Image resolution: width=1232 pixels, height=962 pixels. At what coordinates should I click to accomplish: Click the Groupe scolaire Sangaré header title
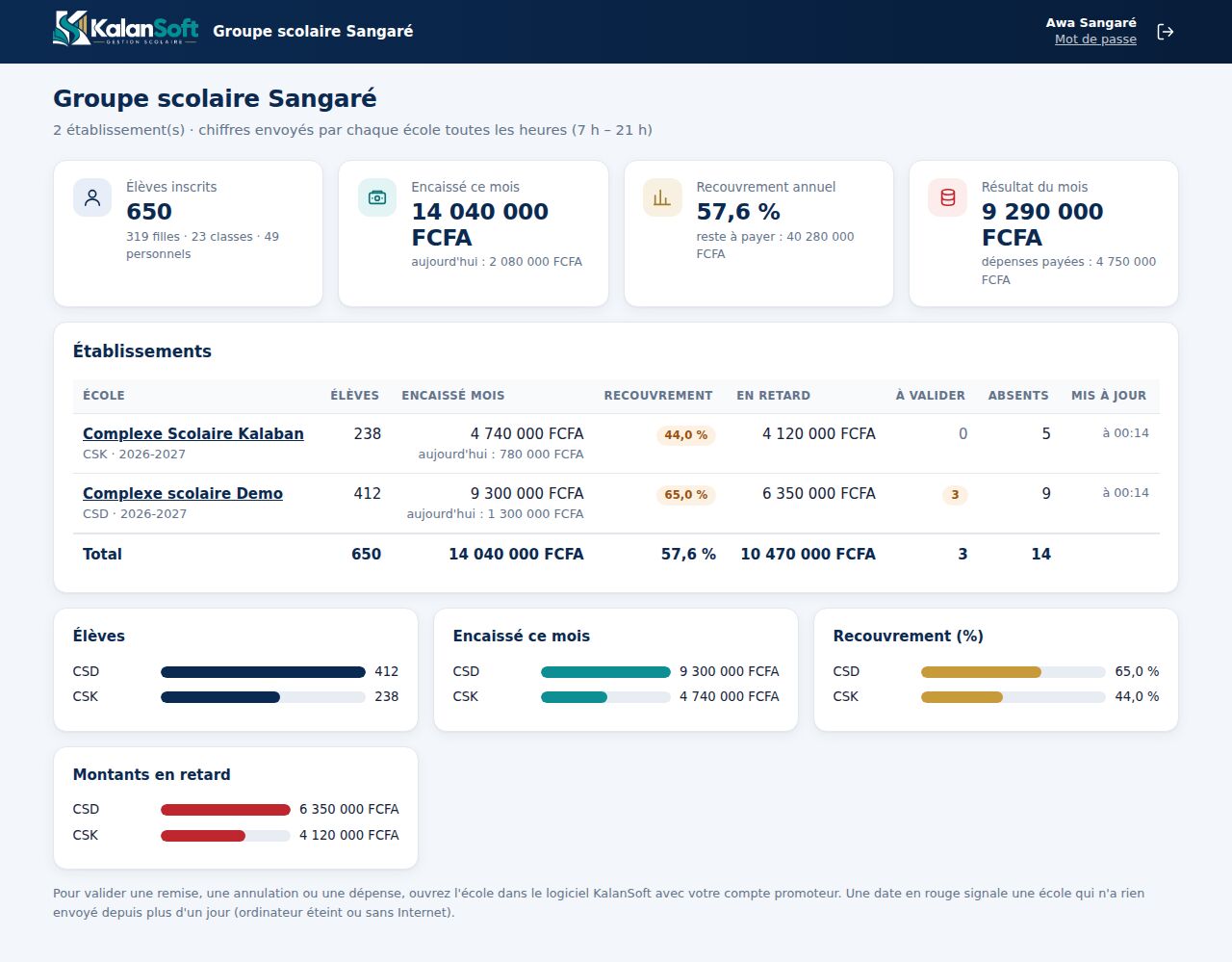click(x=313, y=31)
